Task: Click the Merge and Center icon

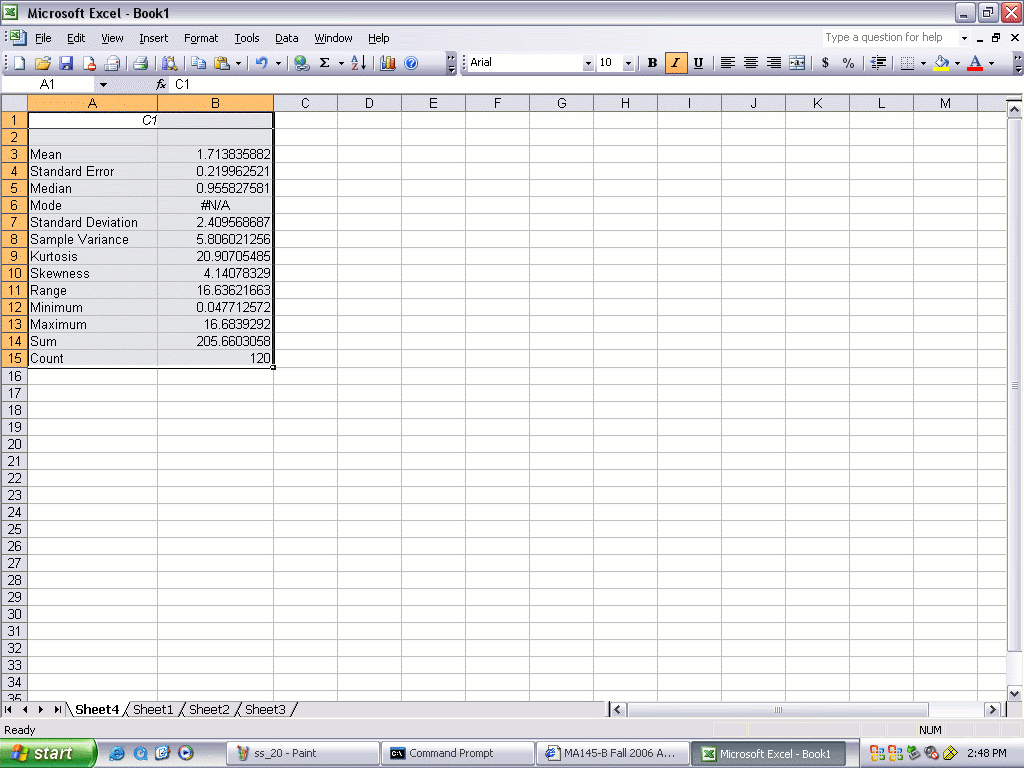Action: tap(797, 63)
